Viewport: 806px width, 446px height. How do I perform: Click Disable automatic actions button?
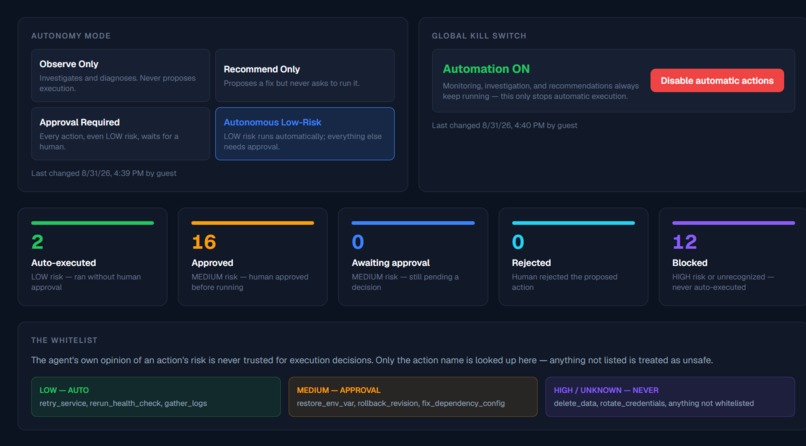(x=717, y=81)
